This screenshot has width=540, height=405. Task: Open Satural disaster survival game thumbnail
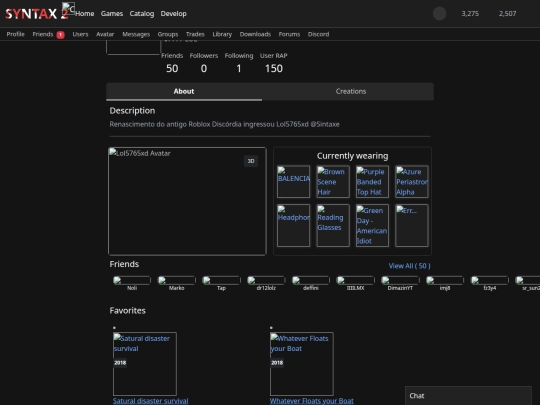coord(145,364)
